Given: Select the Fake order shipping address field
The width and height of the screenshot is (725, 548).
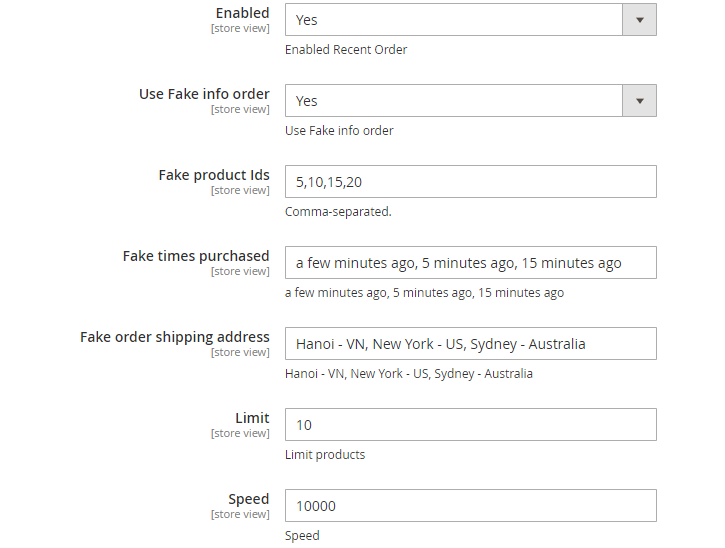Looking at the screenshot, I should pos(470,344).
